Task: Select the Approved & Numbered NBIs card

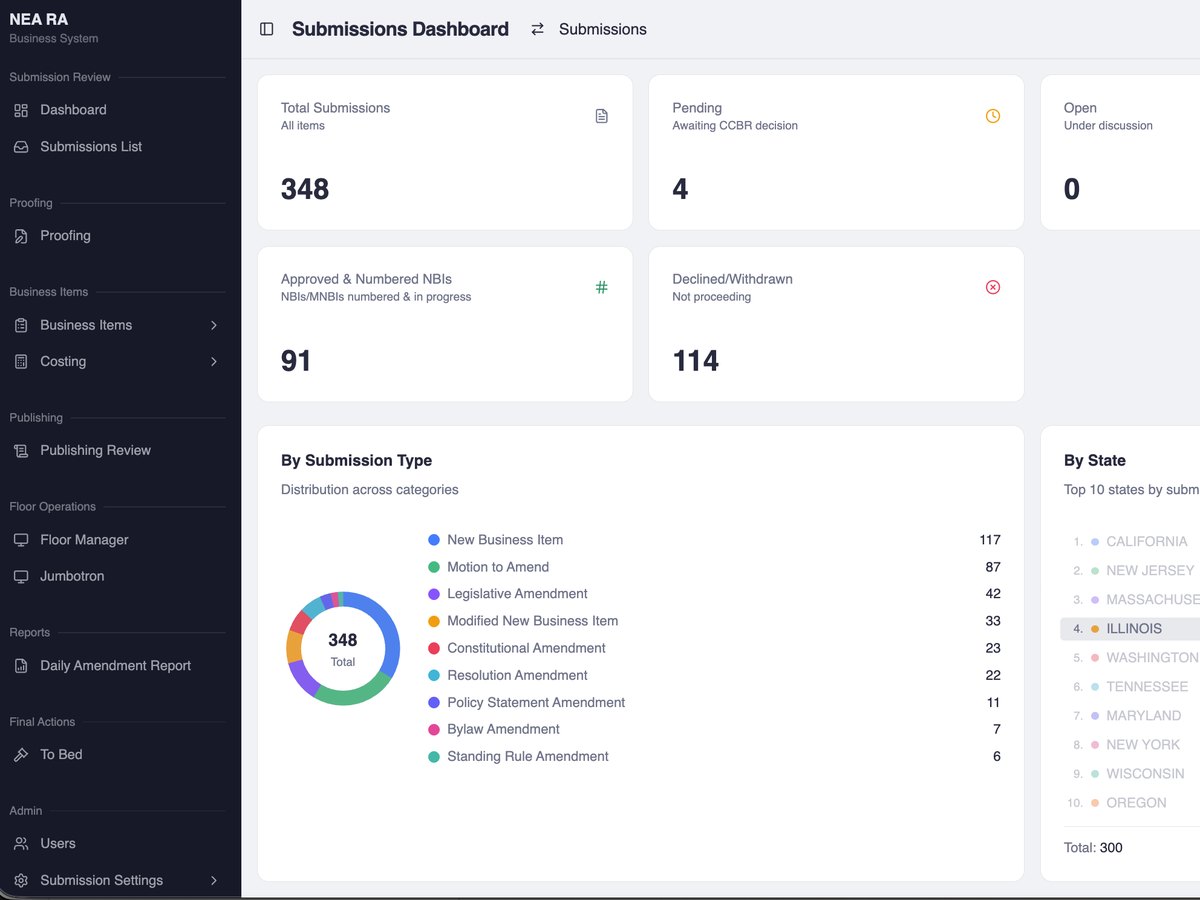Action: (x=445, y=324)
